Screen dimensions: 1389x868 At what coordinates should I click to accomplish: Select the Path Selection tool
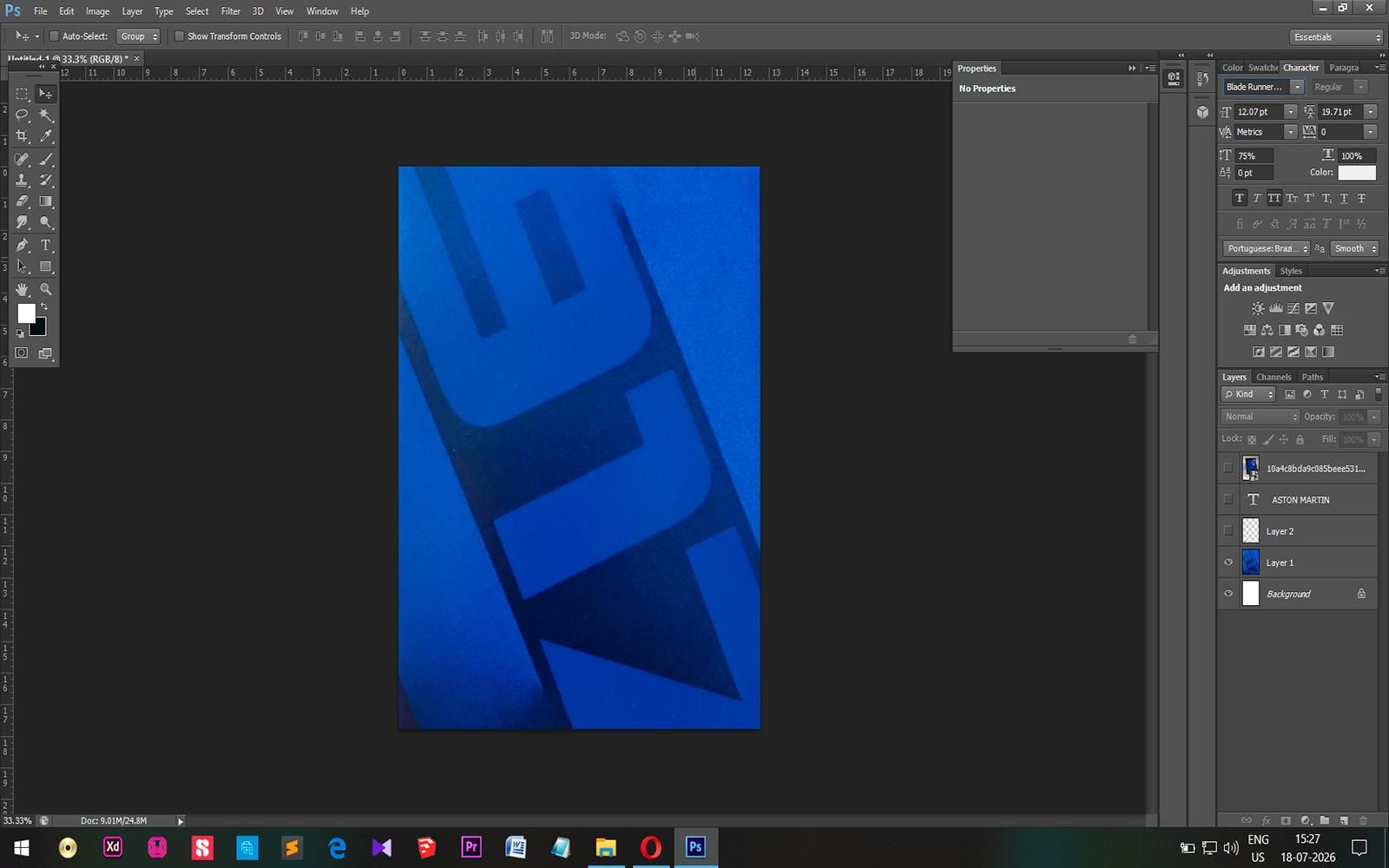click(x=22, y=266)
